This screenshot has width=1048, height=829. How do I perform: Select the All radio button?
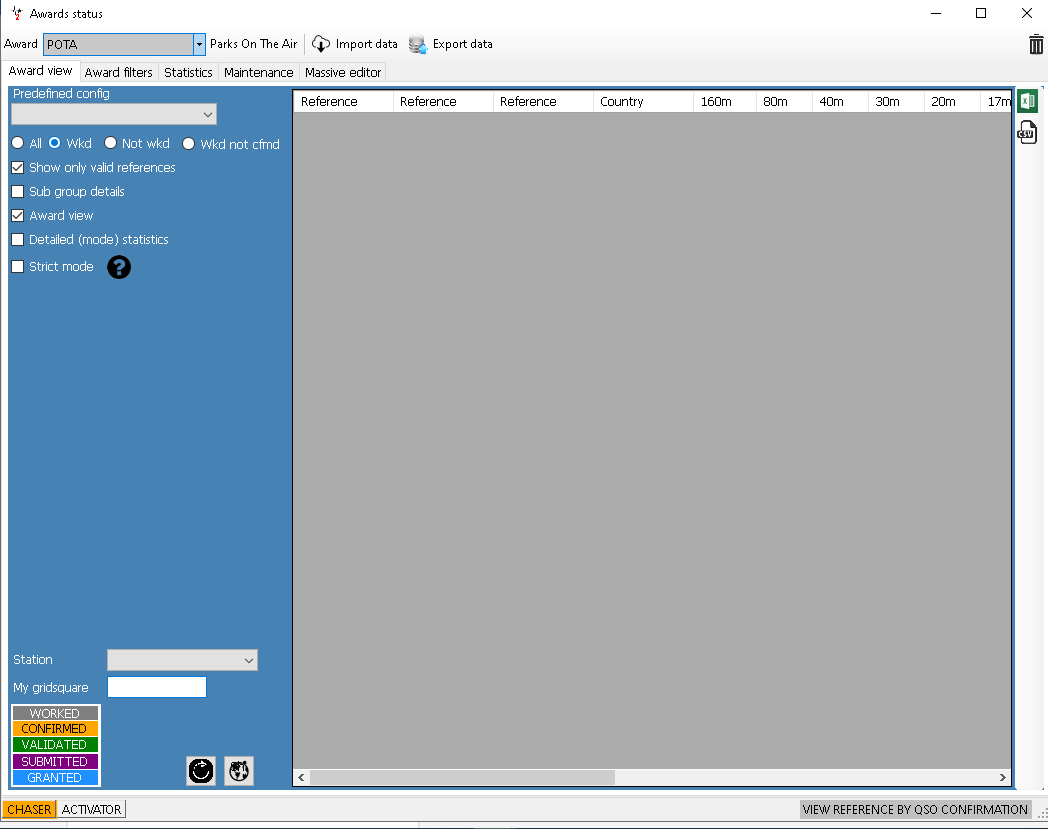[18, 143]
